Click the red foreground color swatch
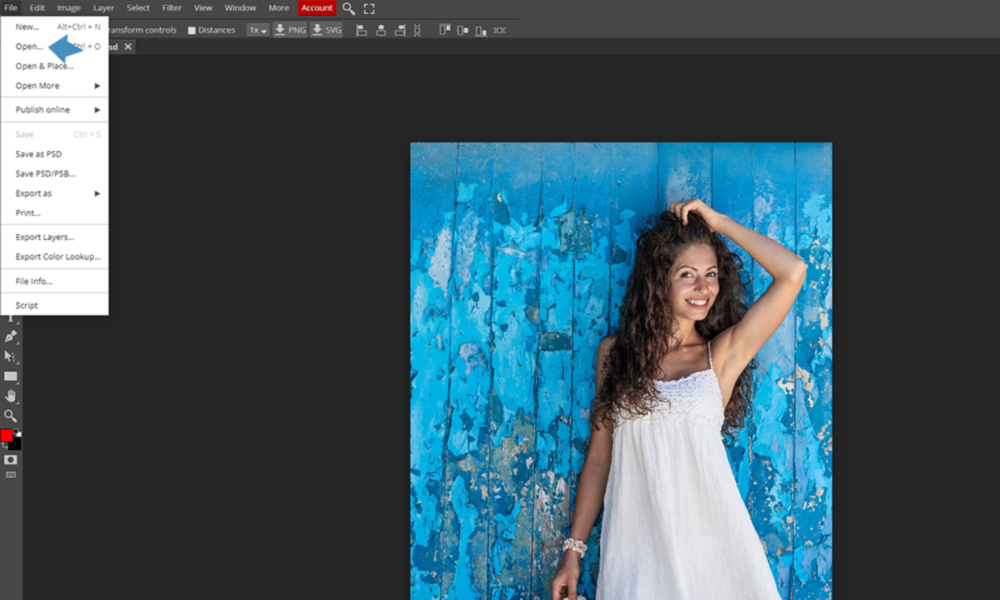This screenshot has width=1000, height=600. (x=6, y=436)
